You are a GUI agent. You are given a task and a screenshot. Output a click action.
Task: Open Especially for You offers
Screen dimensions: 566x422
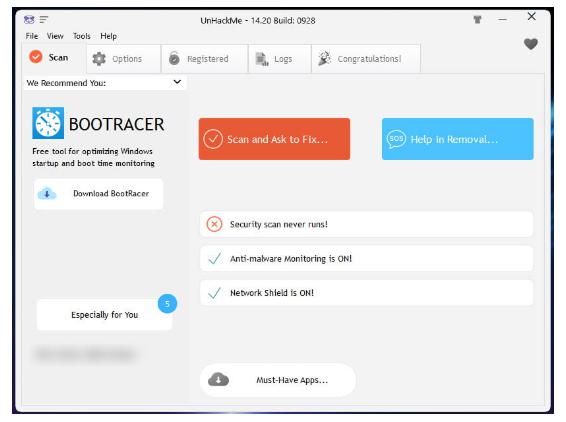click(x=104, y=315)
